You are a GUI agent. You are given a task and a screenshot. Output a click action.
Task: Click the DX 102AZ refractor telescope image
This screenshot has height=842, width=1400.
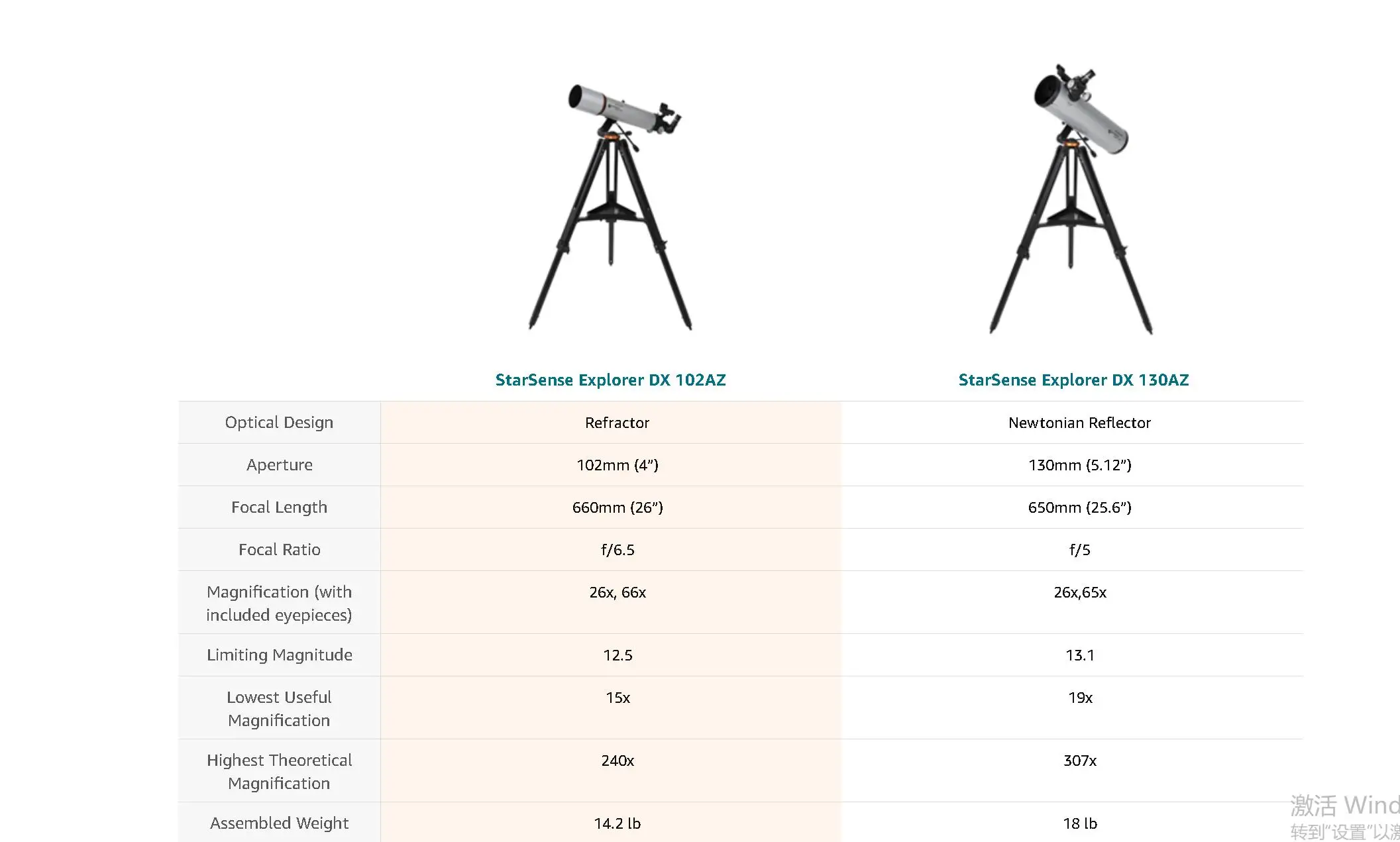(x=610, y=206)
